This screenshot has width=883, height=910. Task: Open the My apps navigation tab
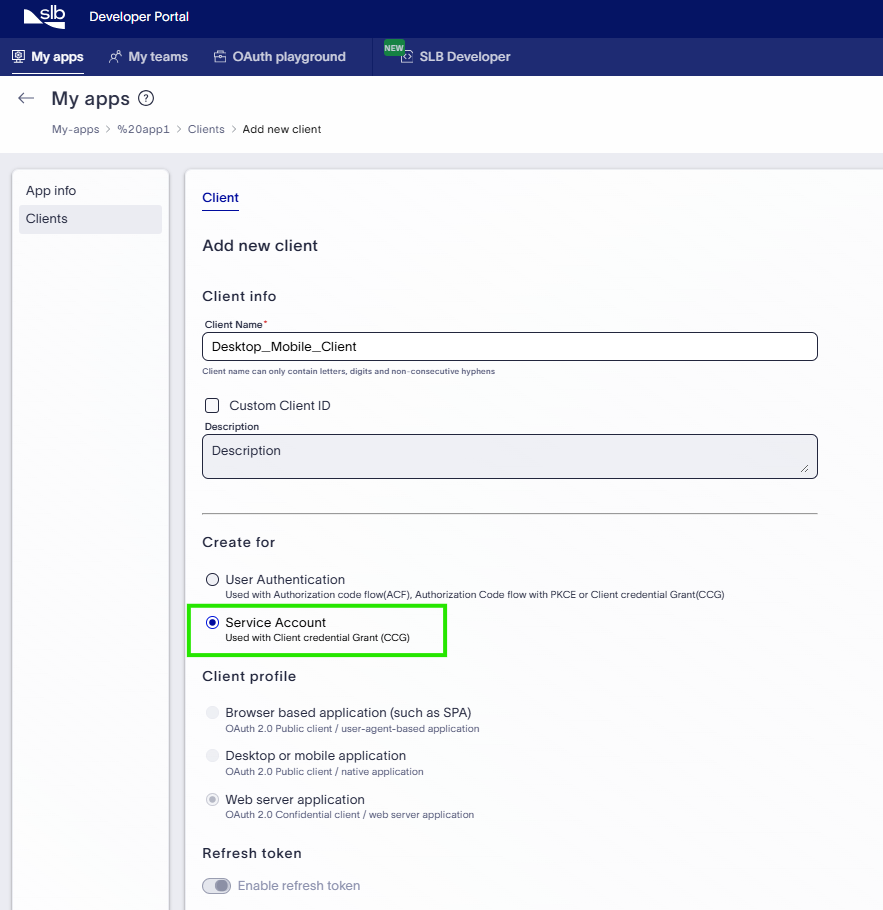48,57
